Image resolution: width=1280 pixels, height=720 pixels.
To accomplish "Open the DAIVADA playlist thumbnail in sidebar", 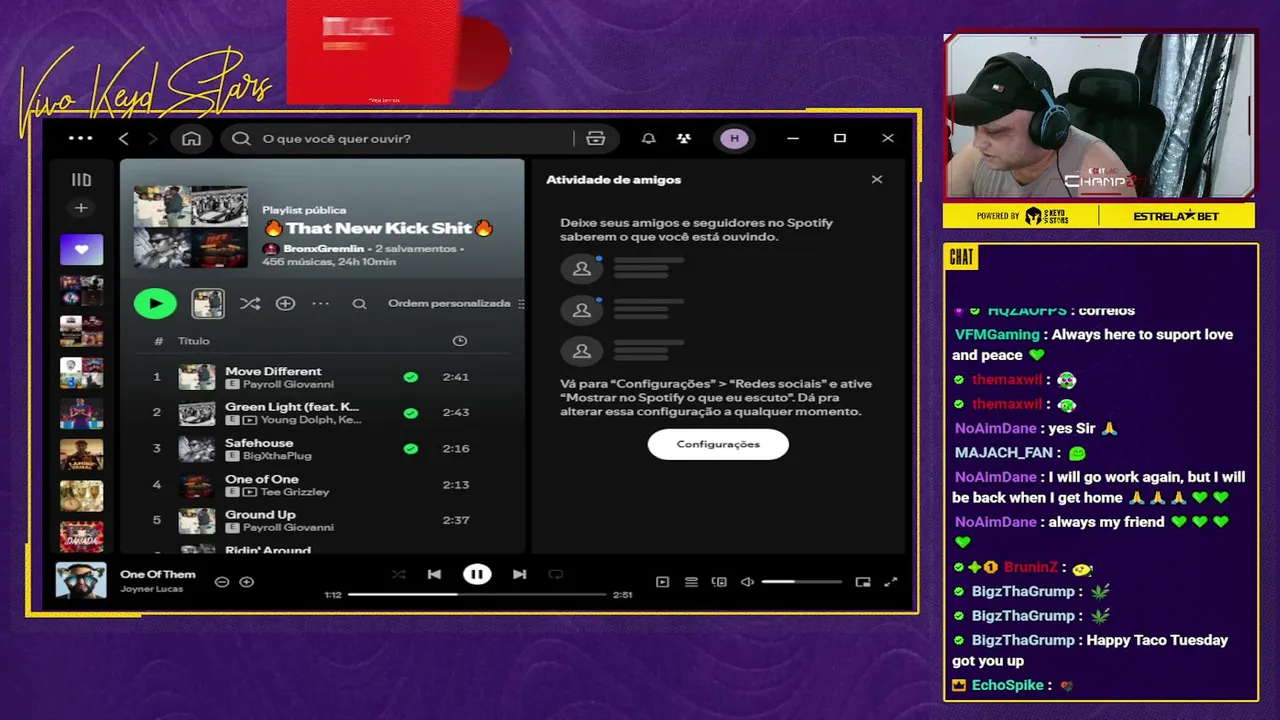I will pyautogui.click(x=81, y=537).
